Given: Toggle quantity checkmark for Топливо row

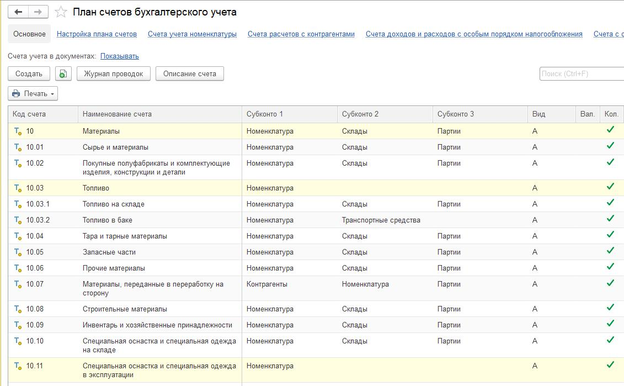Looking at the screenshot, I should point(610,186).
